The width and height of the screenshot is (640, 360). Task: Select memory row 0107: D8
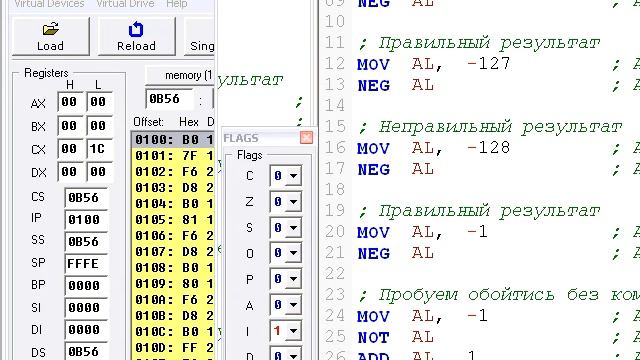click(x=173, y=252)
